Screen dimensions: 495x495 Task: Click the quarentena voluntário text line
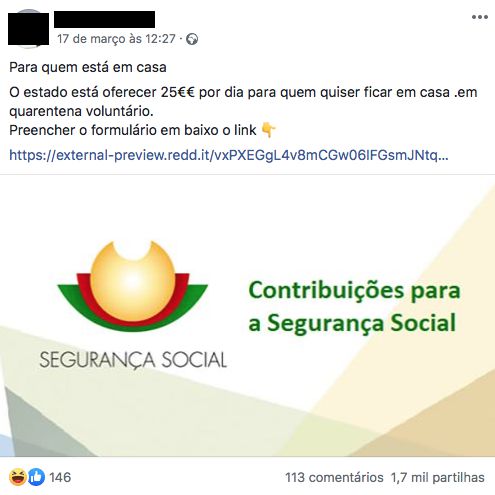pyautogui.click(x=81, y=111)
